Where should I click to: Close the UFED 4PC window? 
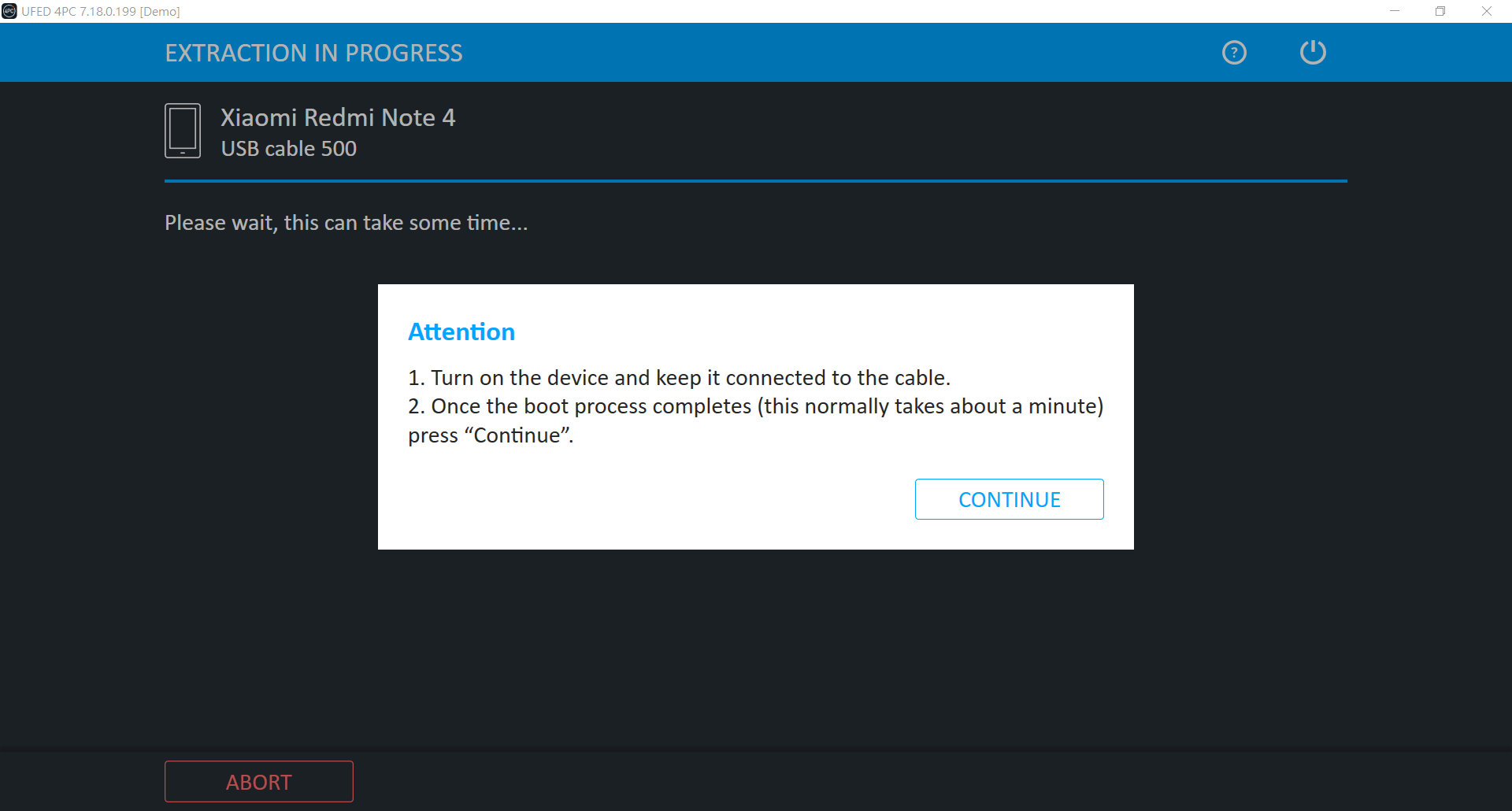click(x=1487, y=11)
